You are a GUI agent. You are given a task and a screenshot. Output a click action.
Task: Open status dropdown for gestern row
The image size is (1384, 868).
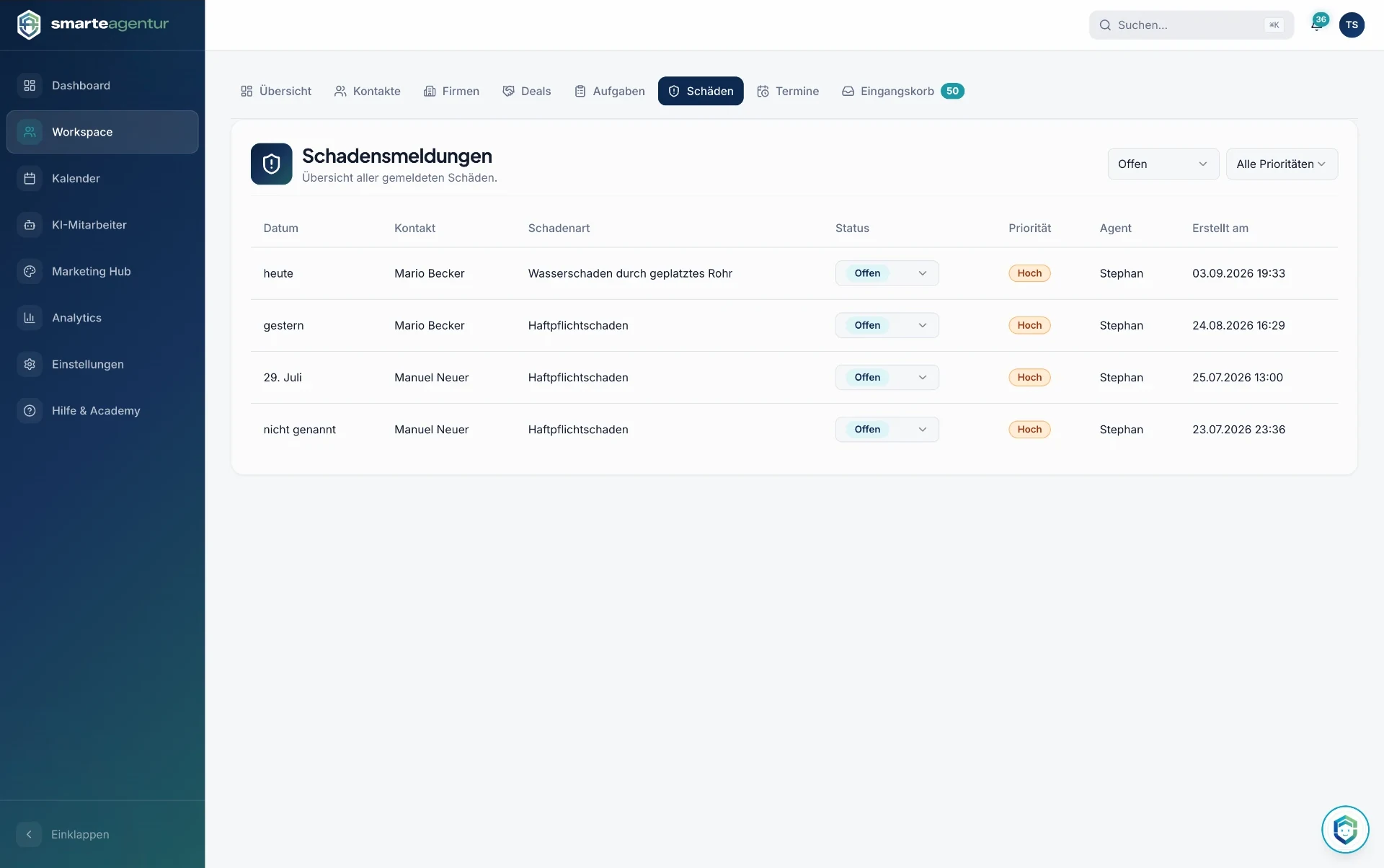(x=887, y=325)
